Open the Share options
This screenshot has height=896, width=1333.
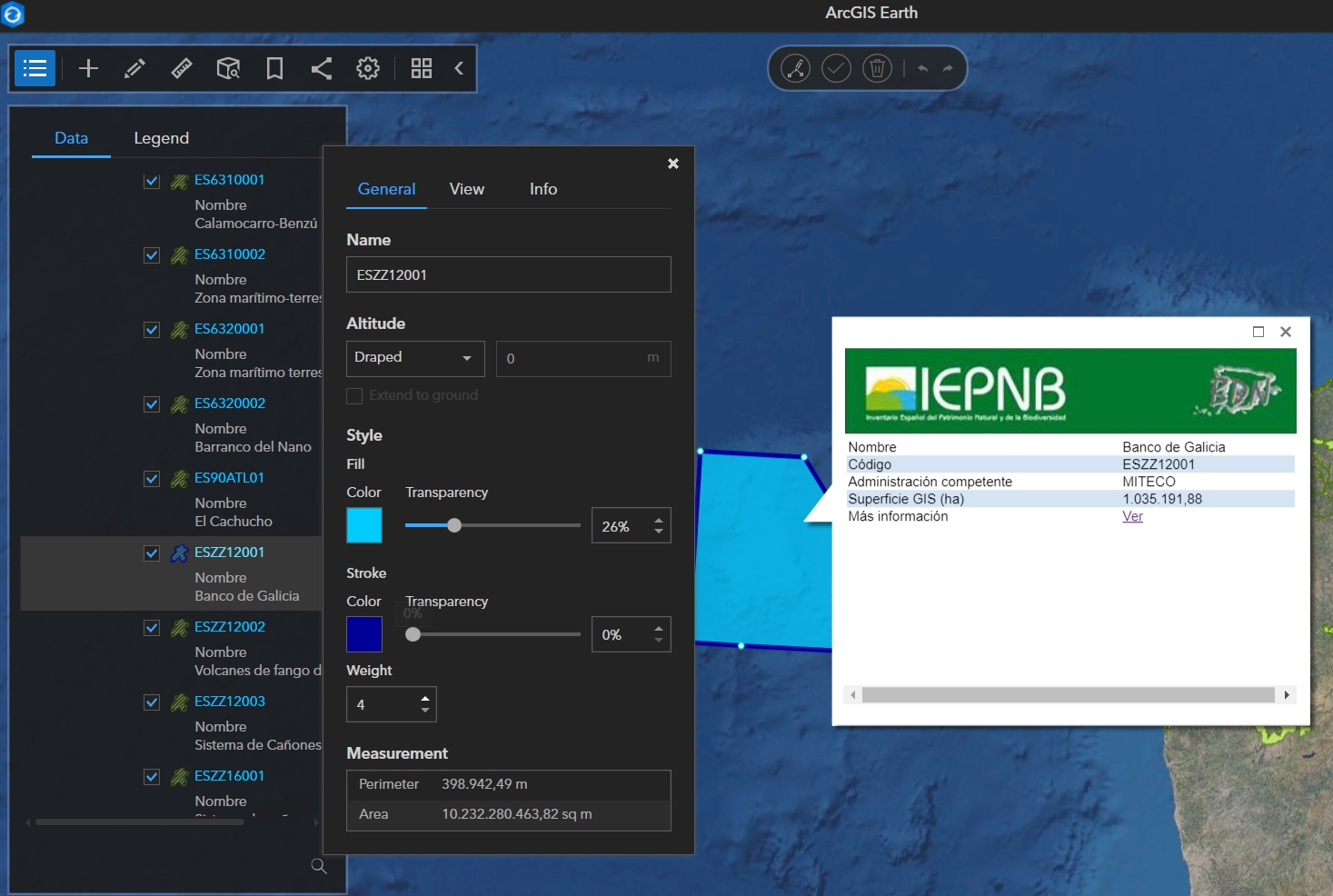[x=321, y=68]
